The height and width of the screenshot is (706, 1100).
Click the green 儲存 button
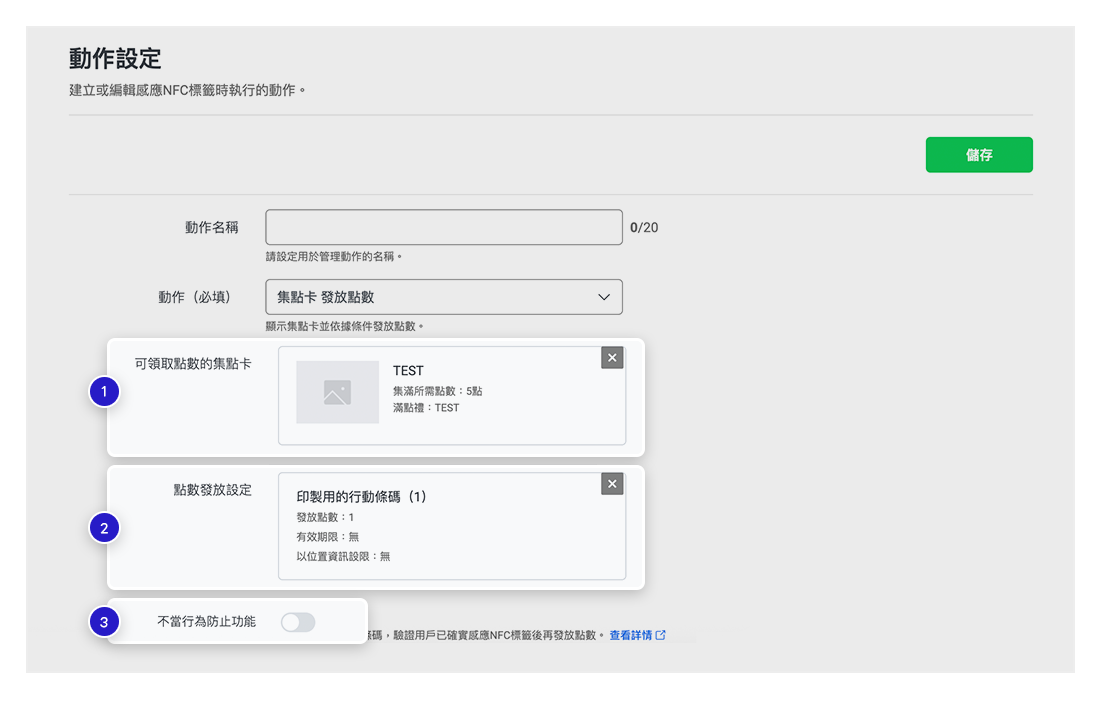(x=979, y=154)
